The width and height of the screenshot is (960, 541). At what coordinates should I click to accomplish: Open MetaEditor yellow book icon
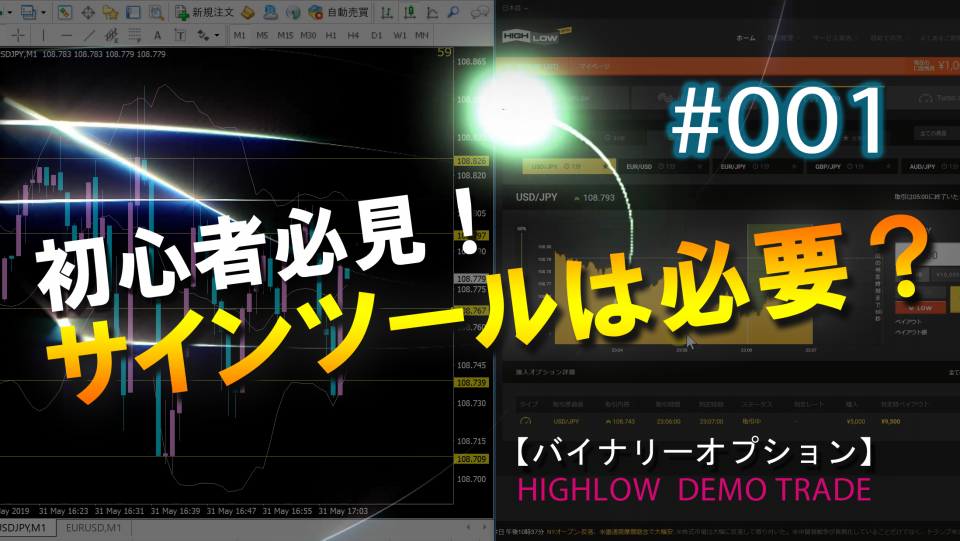(247, 12)
